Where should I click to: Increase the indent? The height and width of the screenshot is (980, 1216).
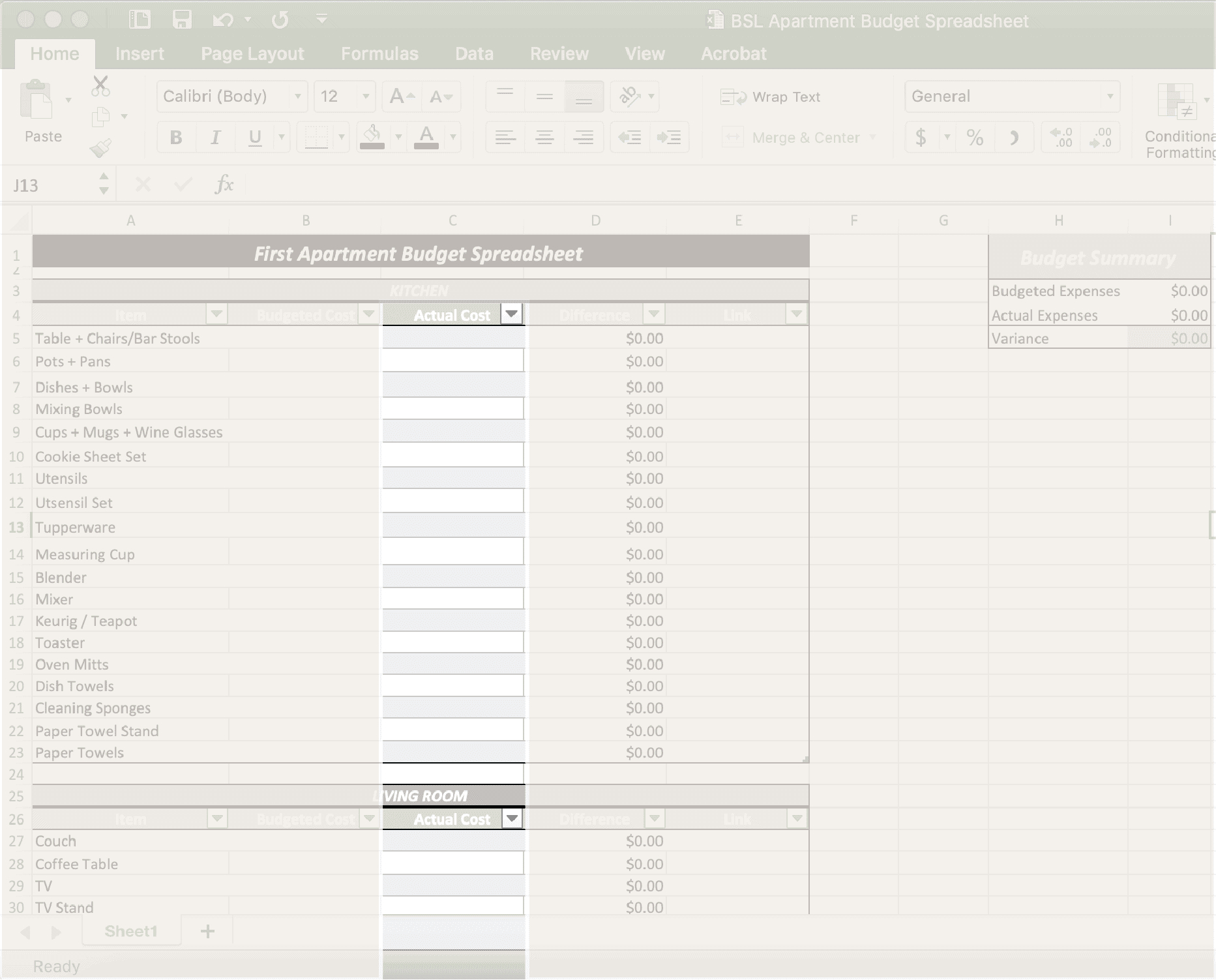click(x=669, y=138)
